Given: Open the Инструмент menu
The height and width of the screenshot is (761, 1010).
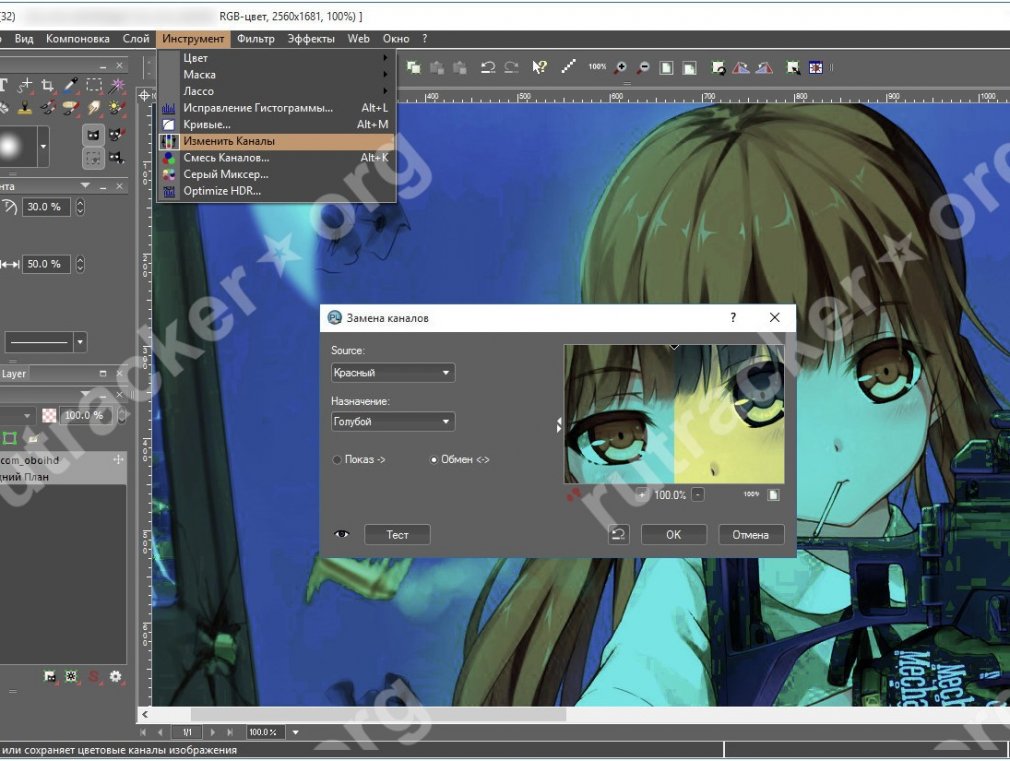Looking at the screenshot, I should [193, 39].
